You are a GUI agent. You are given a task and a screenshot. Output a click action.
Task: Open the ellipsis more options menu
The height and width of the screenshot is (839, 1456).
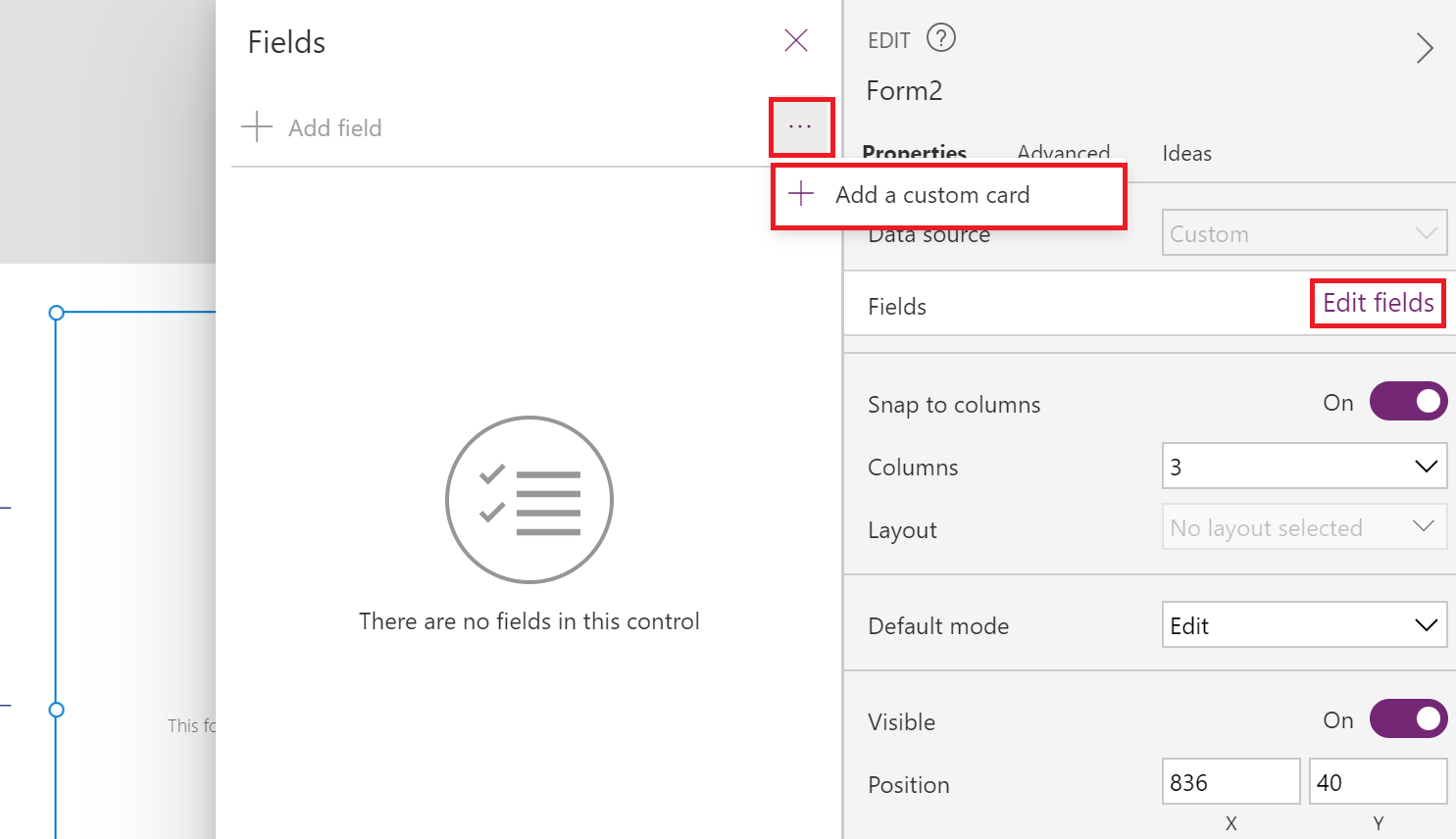pyautogui.click(x=801, y=126)
